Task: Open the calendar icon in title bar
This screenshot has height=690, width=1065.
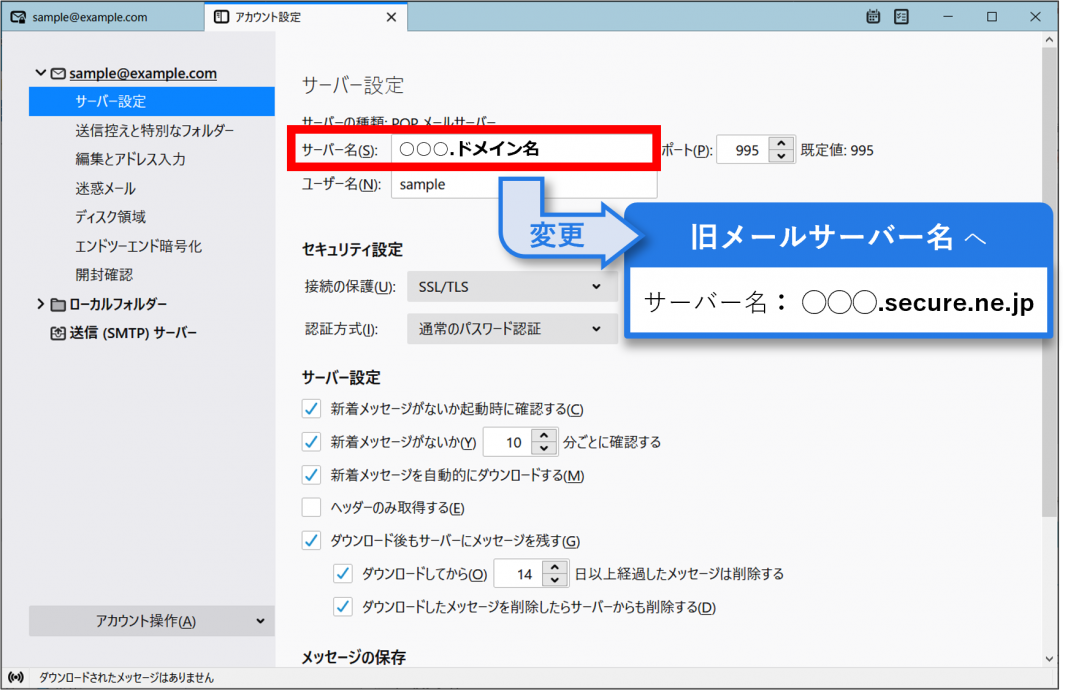Action: pos(873,17)
